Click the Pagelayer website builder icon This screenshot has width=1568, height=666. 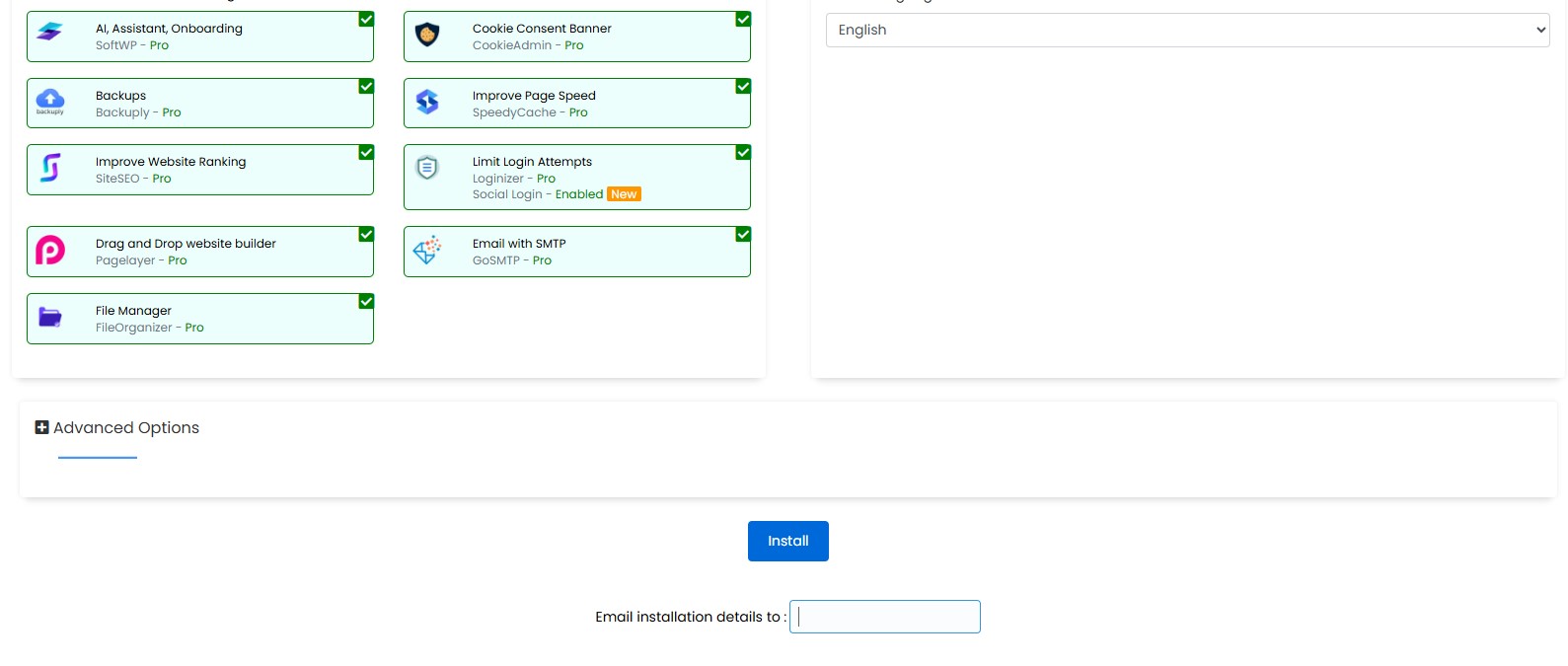(x=50, y=251)
